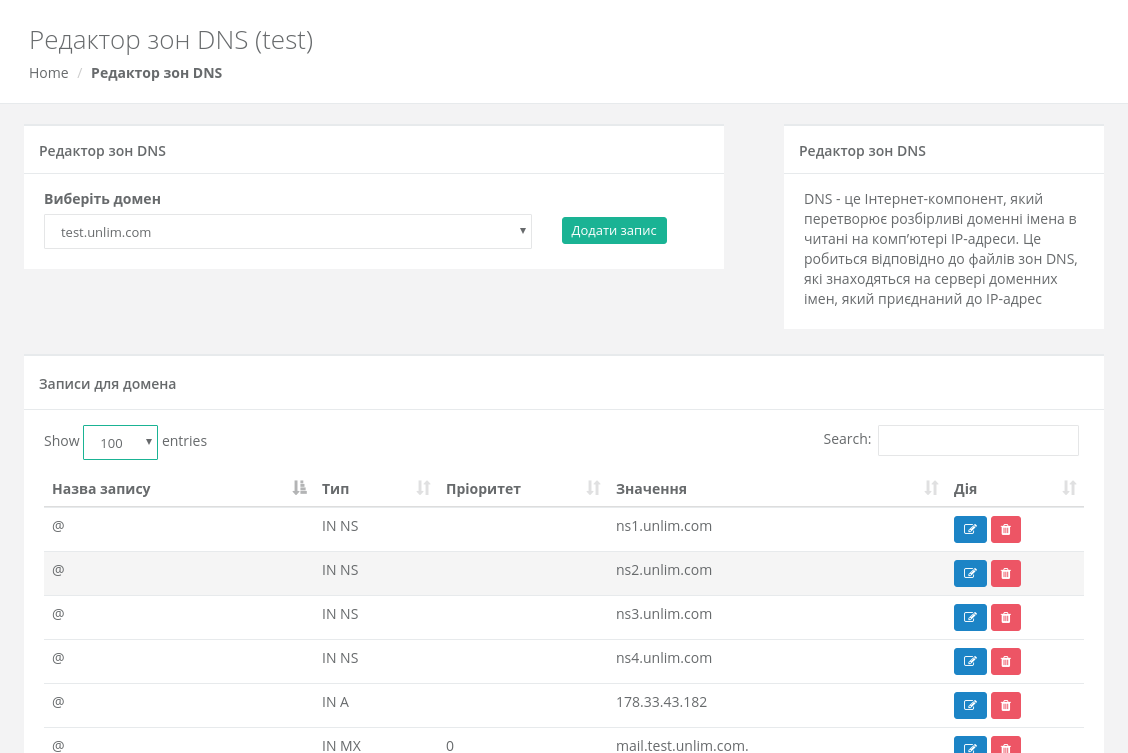Edit the ns1.unlim.com NS record
Viewport: 1128px width, 753px height.
969,530
